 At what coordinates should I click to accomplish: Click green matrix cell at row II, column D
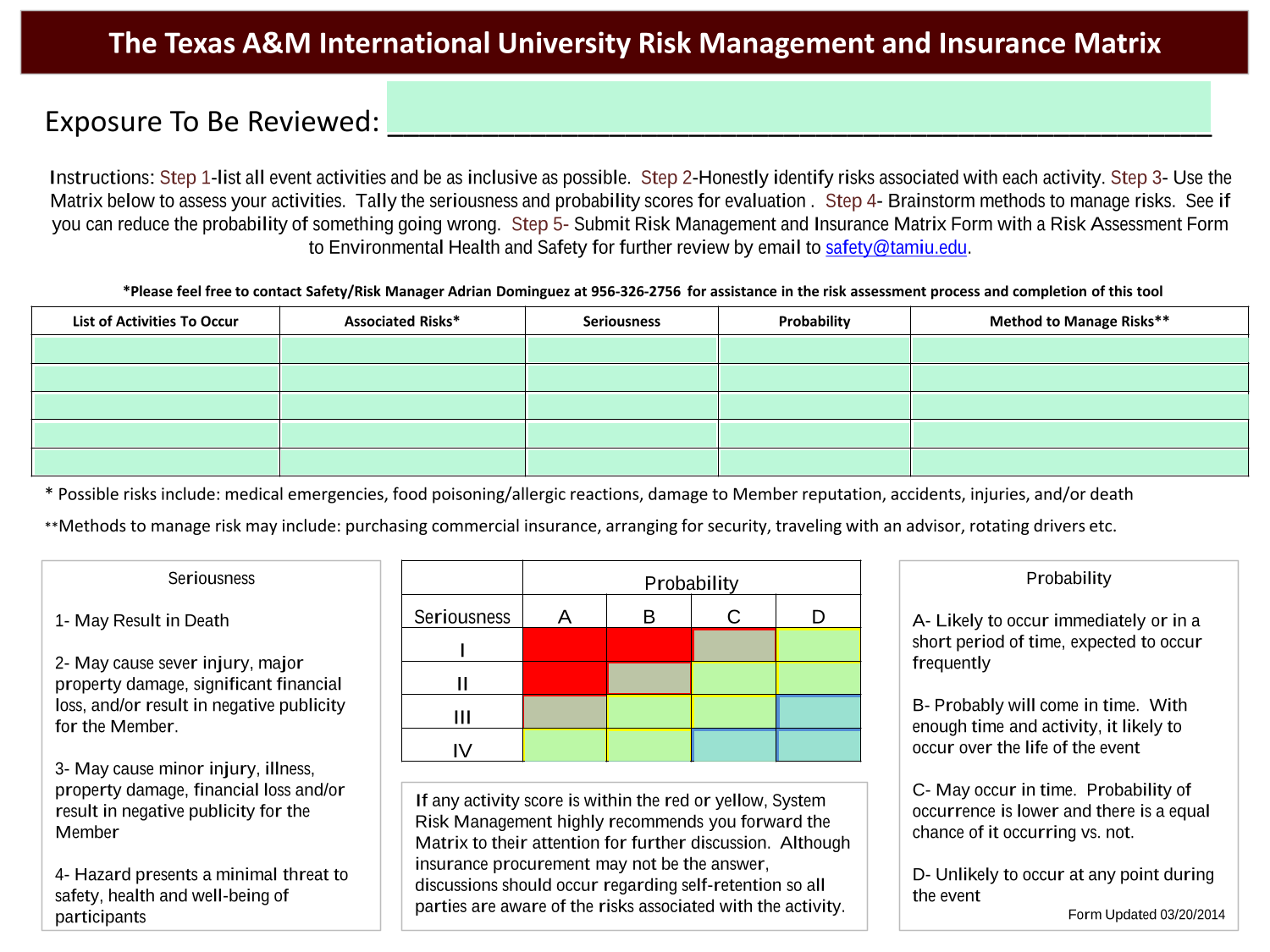point(819,678)
